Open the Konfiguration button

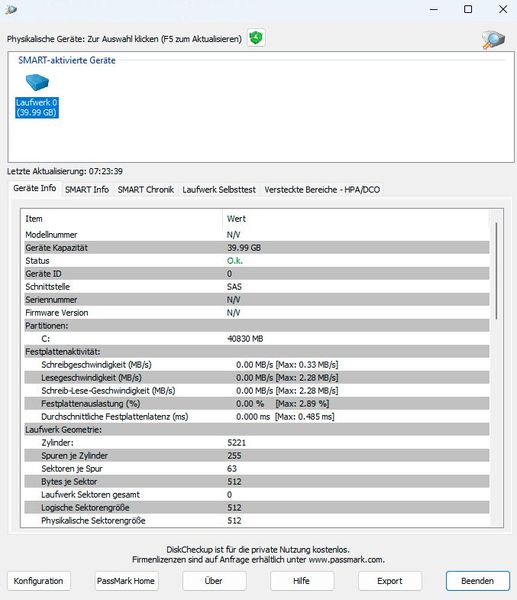[x=38, y=581]
